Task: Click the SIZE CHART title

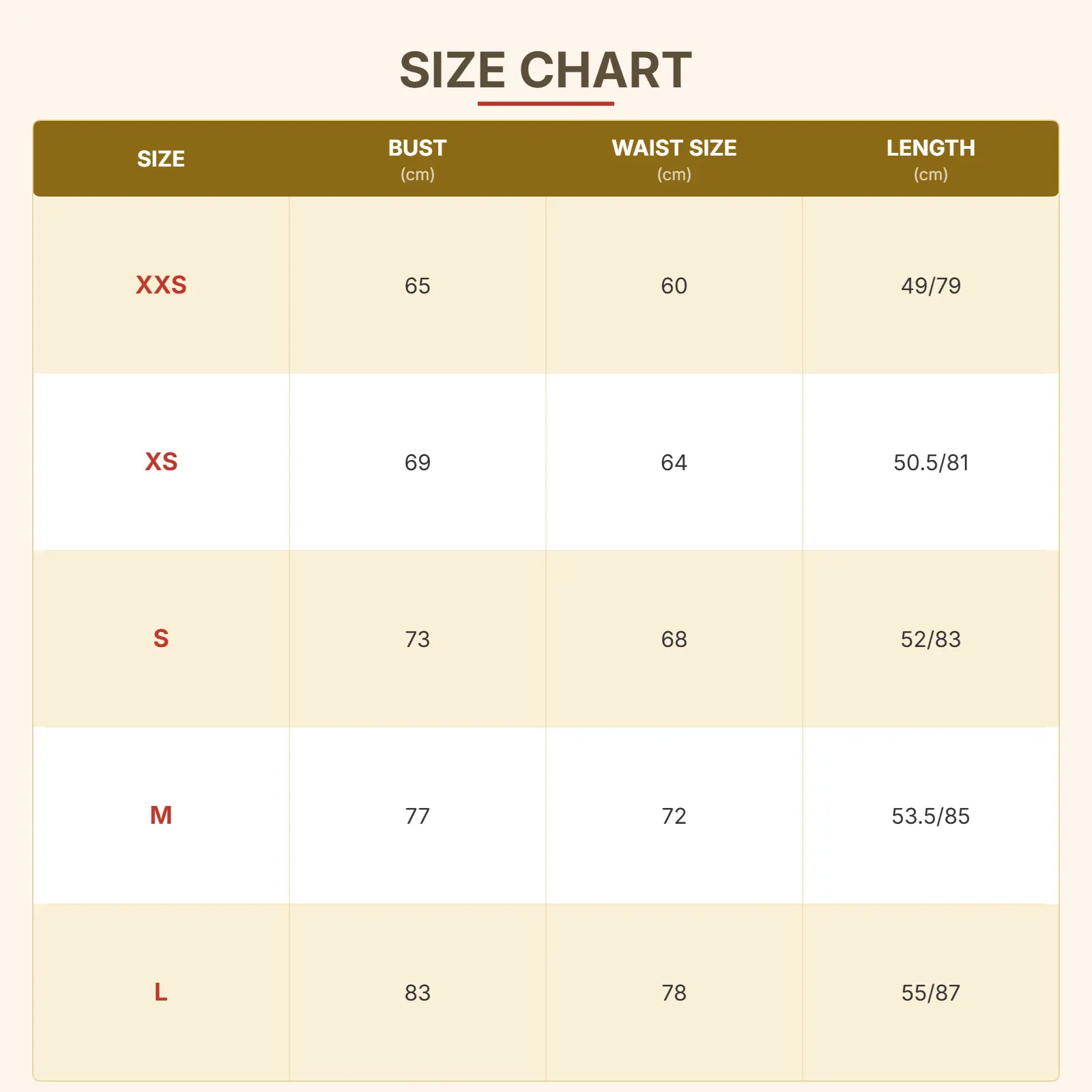Action: pyautogui.click(x=545, y=70)
